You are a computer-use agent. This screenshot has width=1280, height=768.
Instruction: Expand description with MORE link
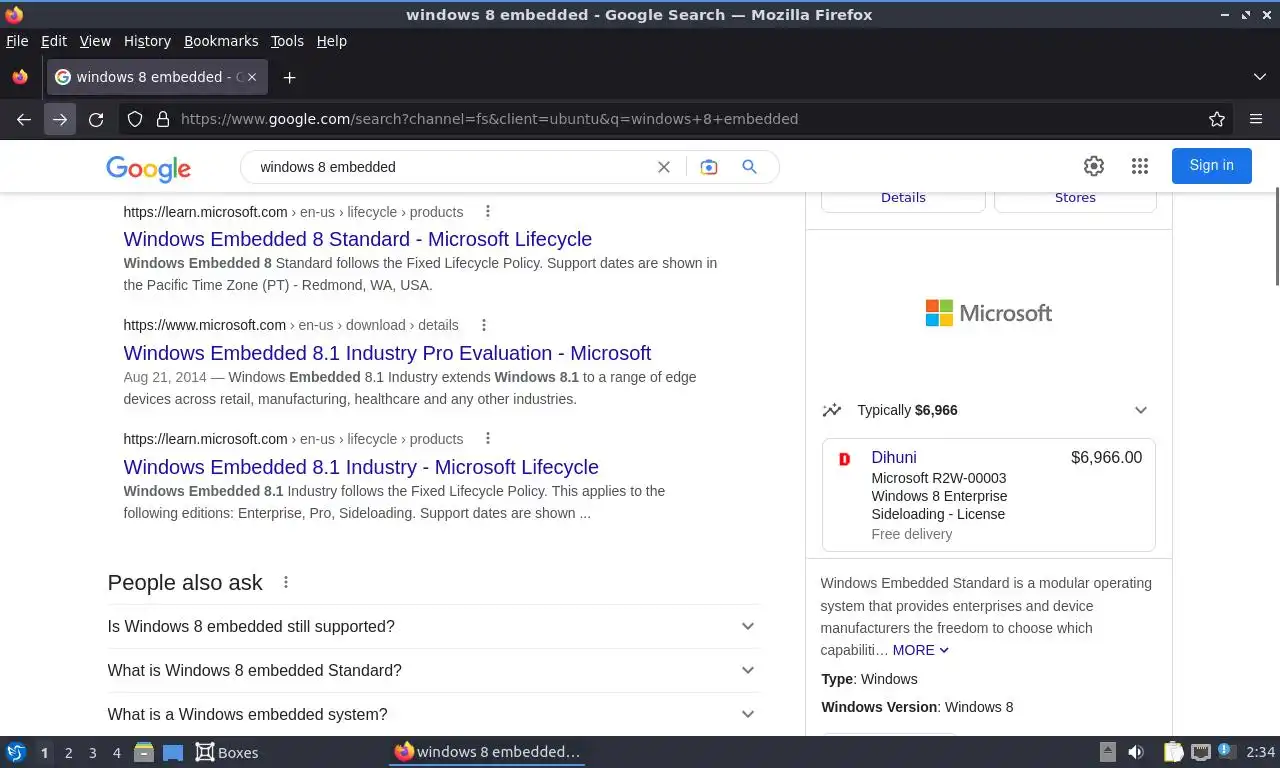pos(920,650)
